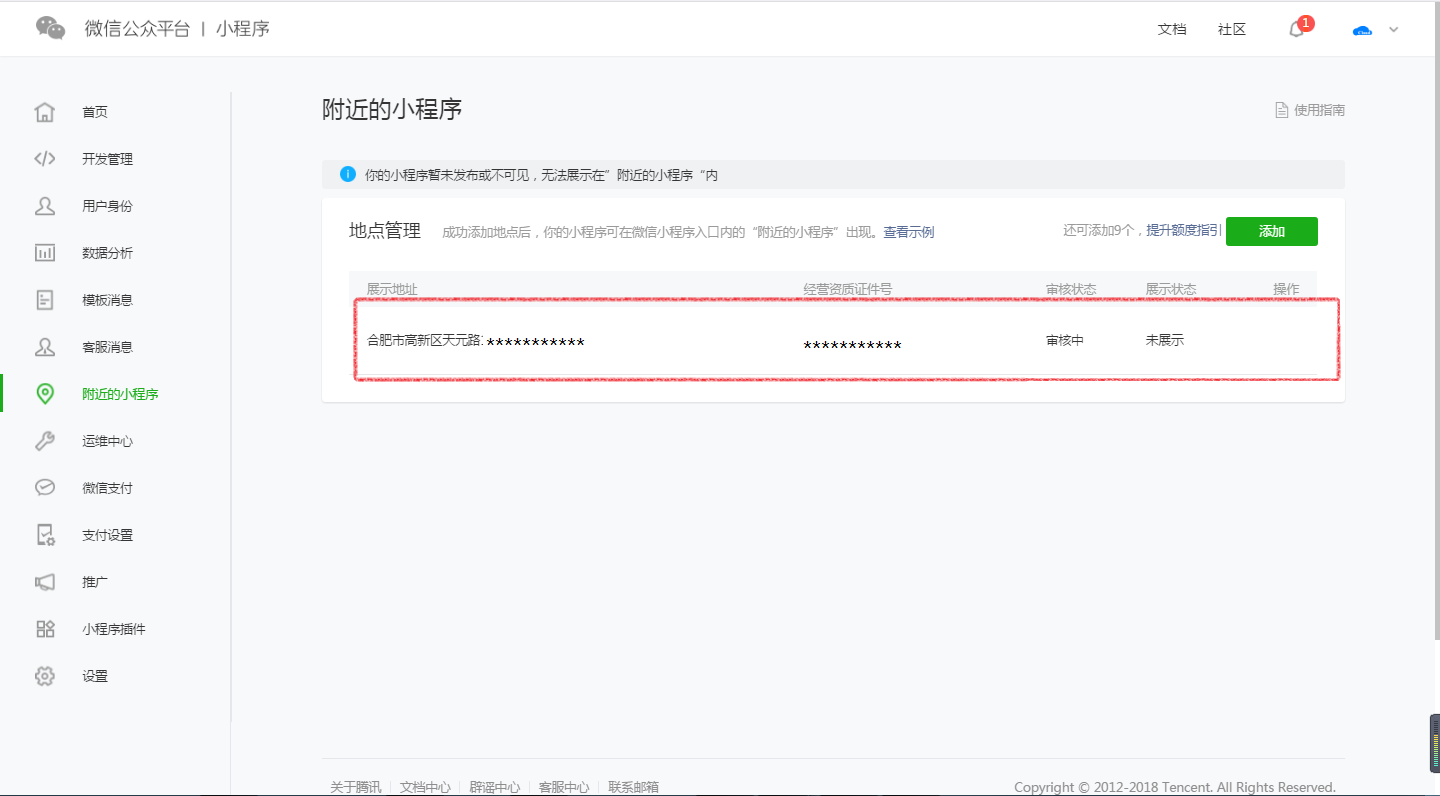This screenshot has height=796, width=1440.
Task: Select the 开发管理 code icon
Action: 45,158
